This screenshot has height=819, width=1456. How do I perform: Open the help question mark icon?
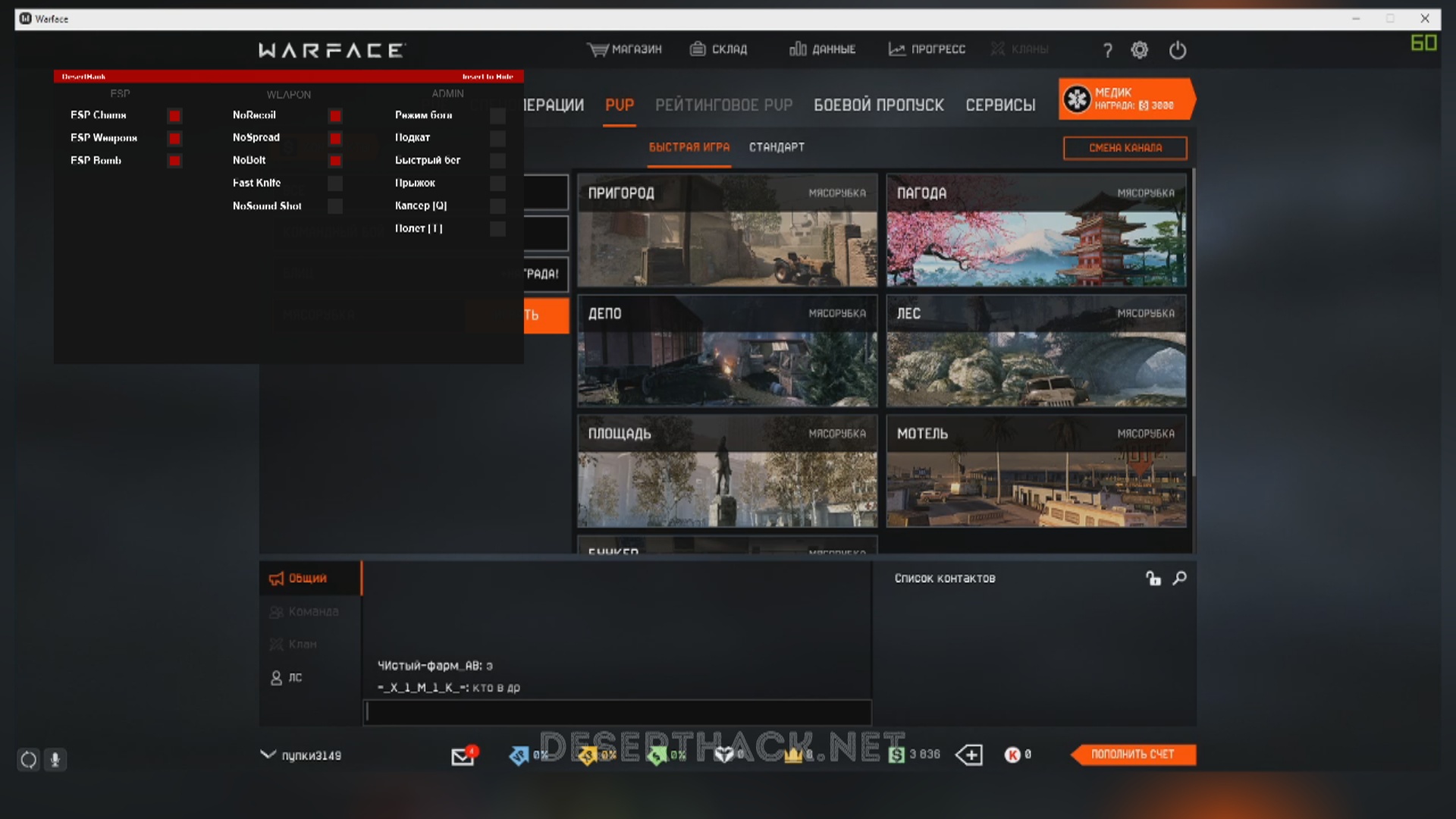pos(1107,50)
